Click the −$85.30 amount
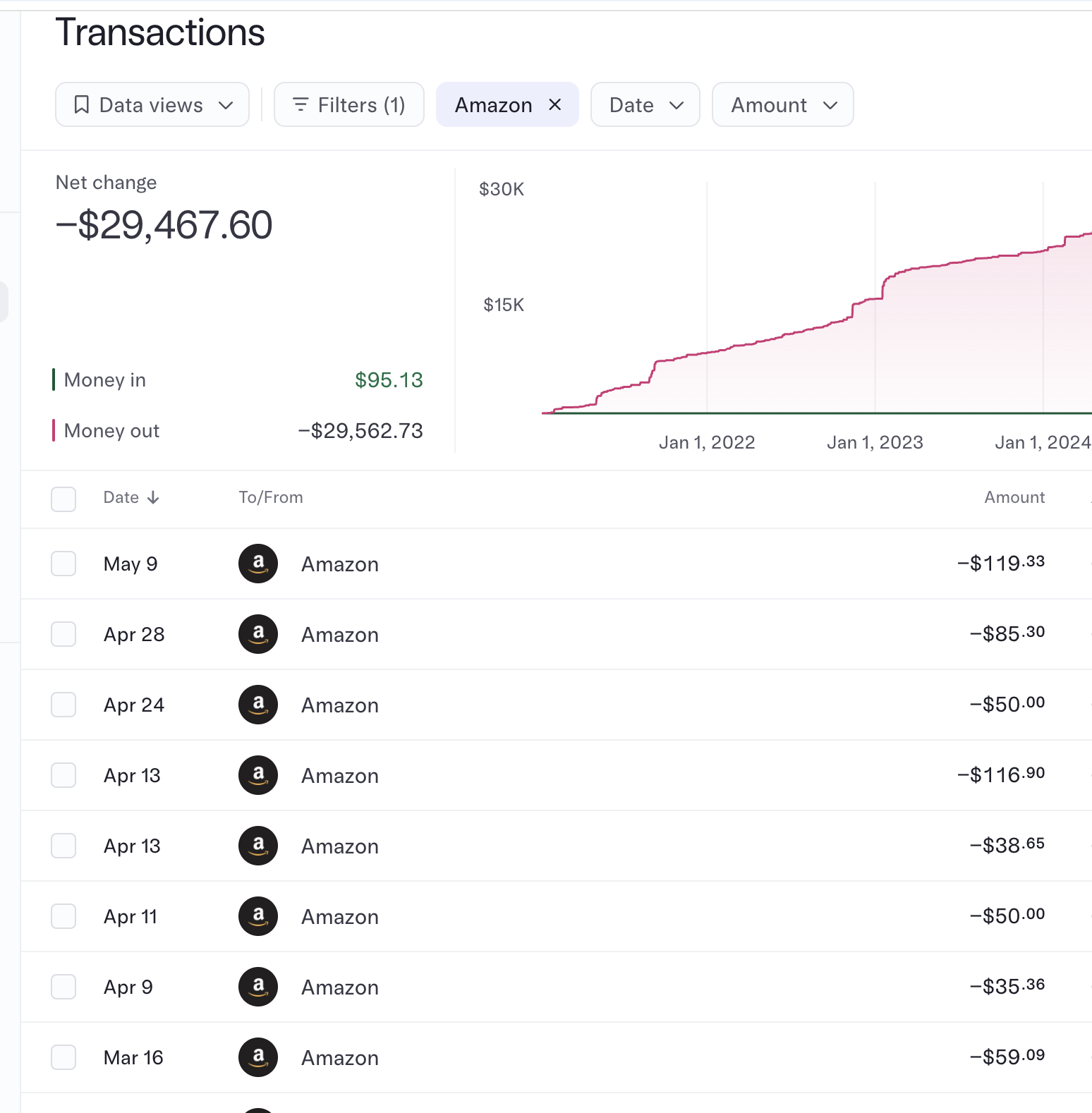Image resolution: width=1092 pixels, height=1113 pixels. [1007, 633]
